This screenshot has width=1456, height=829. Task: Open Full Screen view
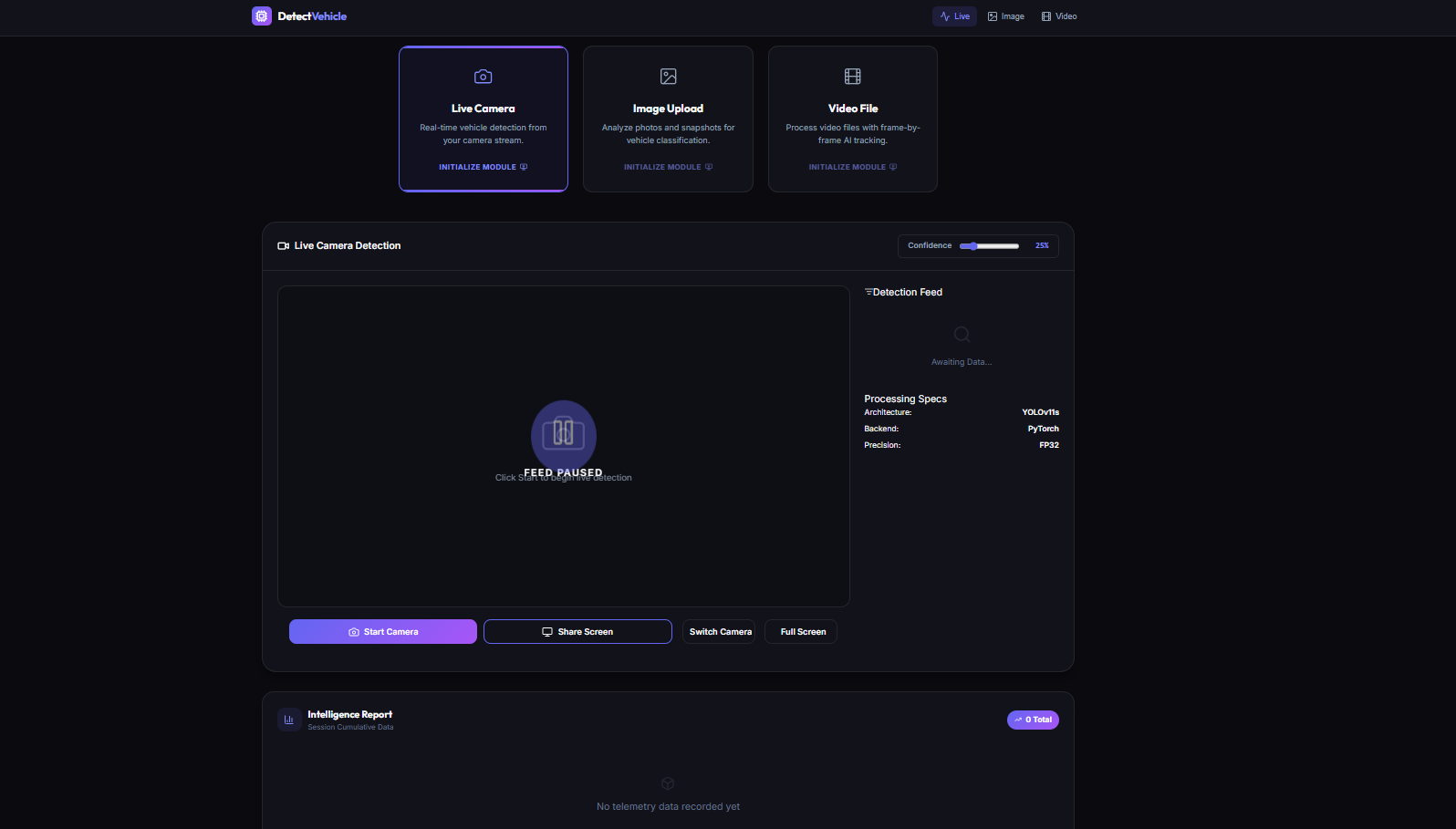(x=801, y=632)
